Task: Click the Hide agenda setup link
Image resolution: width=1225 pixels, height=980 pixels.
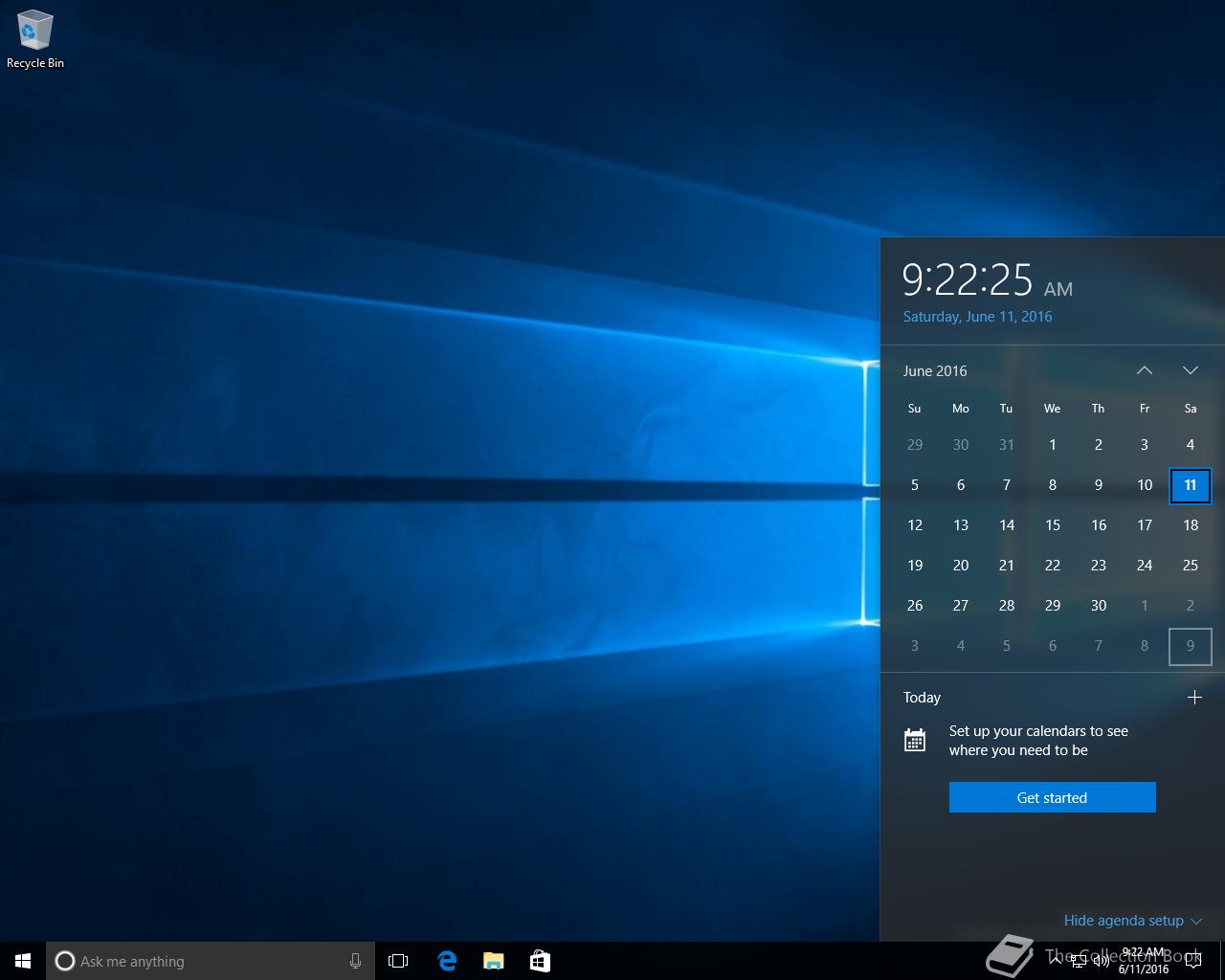Action: (x=1124, y=921)
